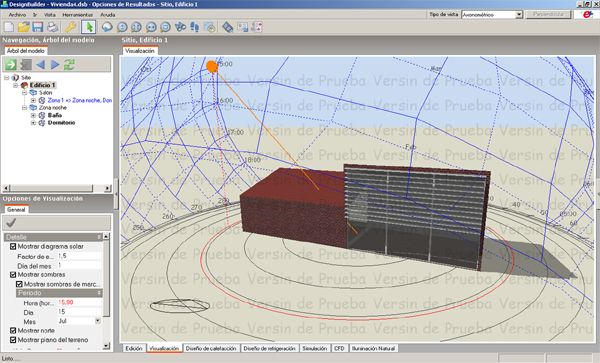Click the New file blank page icon
This screenshot has height=363, width=600.
click(9, 27)
